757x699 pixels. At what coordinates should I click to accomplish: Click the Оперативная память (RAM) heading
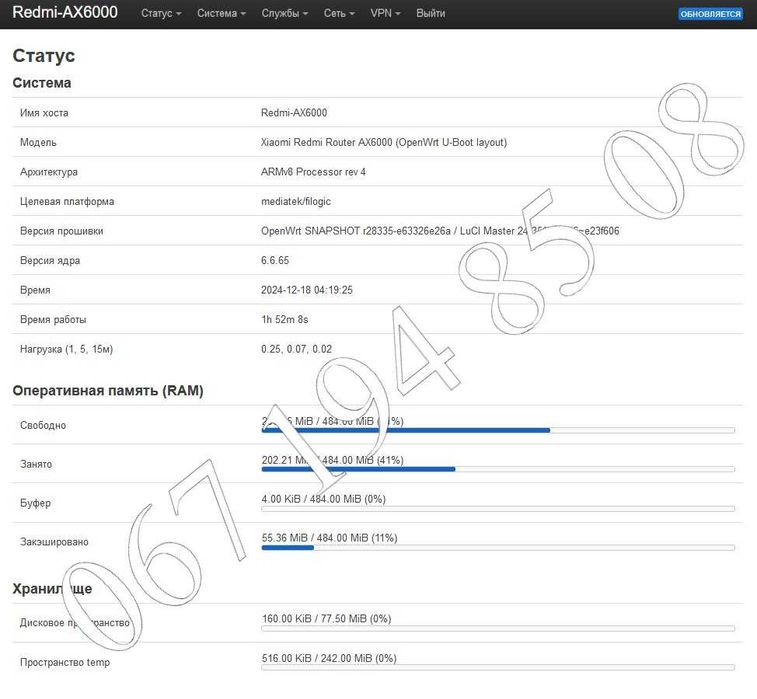pos(108,391)
